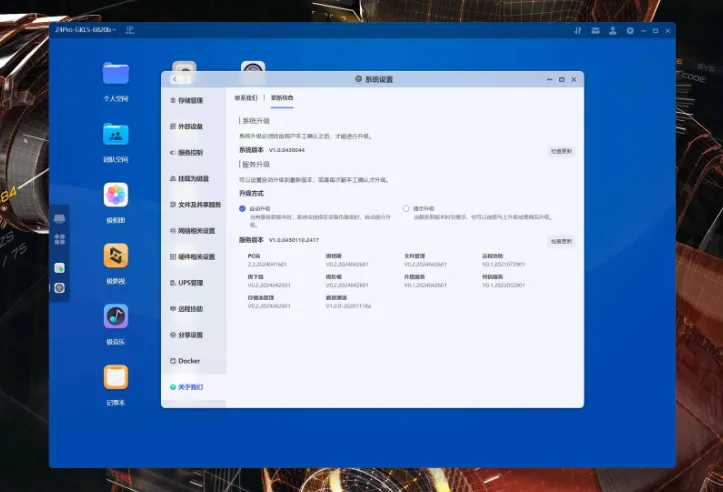This screenshot has width=723, height=492.
Task: Open 文件及共享服务 in settings sidebar
Action: pyautogui.click(x=194, y=204)
